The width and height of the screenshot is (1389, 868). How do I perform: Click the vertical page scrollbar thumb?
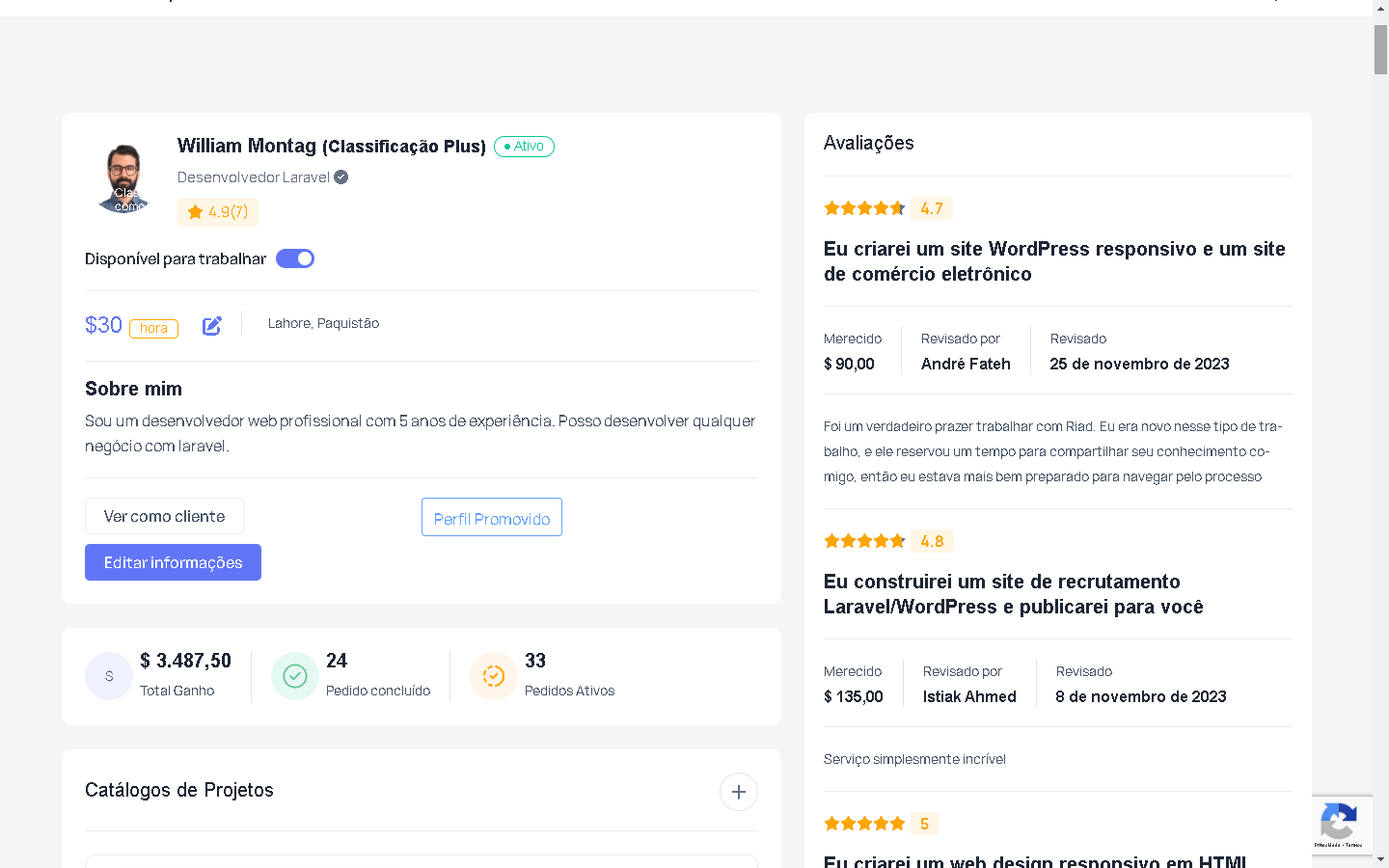[x=1380, y=49]
